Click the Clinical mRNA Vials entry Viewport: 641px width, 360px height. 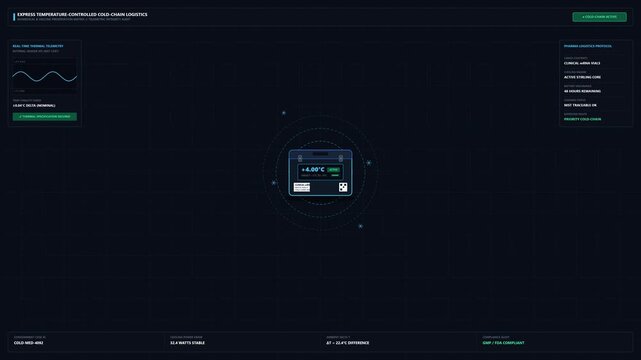(x=582, y=63)
